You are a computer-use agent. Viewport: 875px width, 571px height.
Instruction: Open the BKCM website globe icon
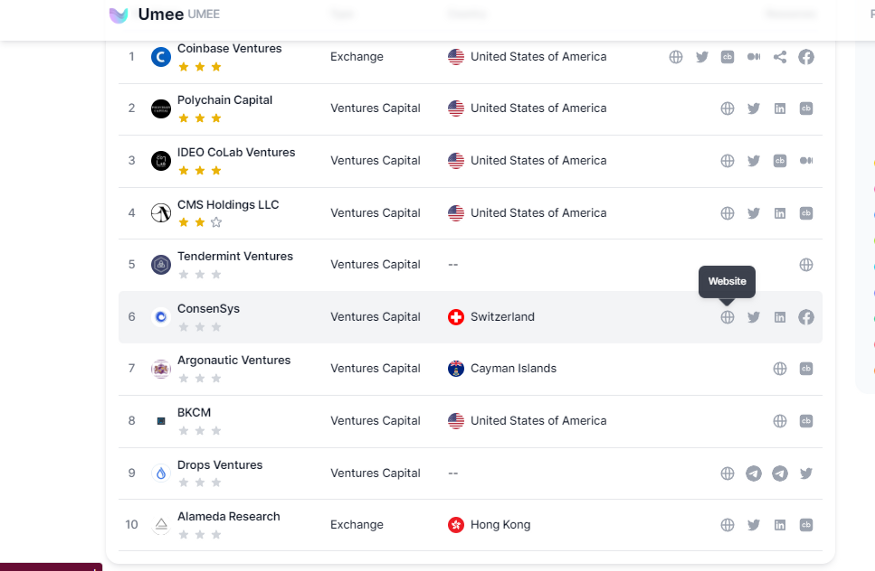pos(780,421)
